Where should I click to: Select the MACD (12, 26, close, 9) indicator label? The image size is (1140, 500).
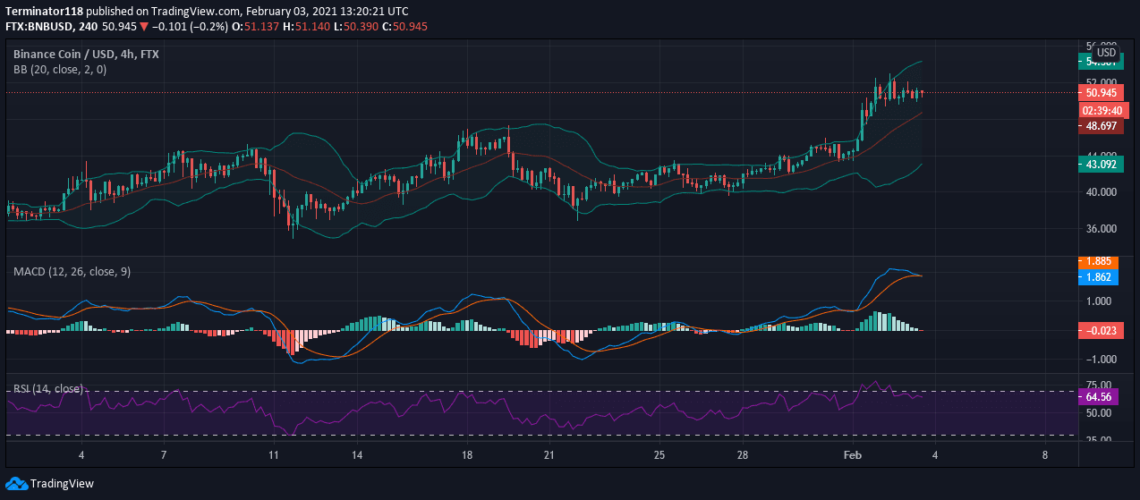[x=71, y=271]
